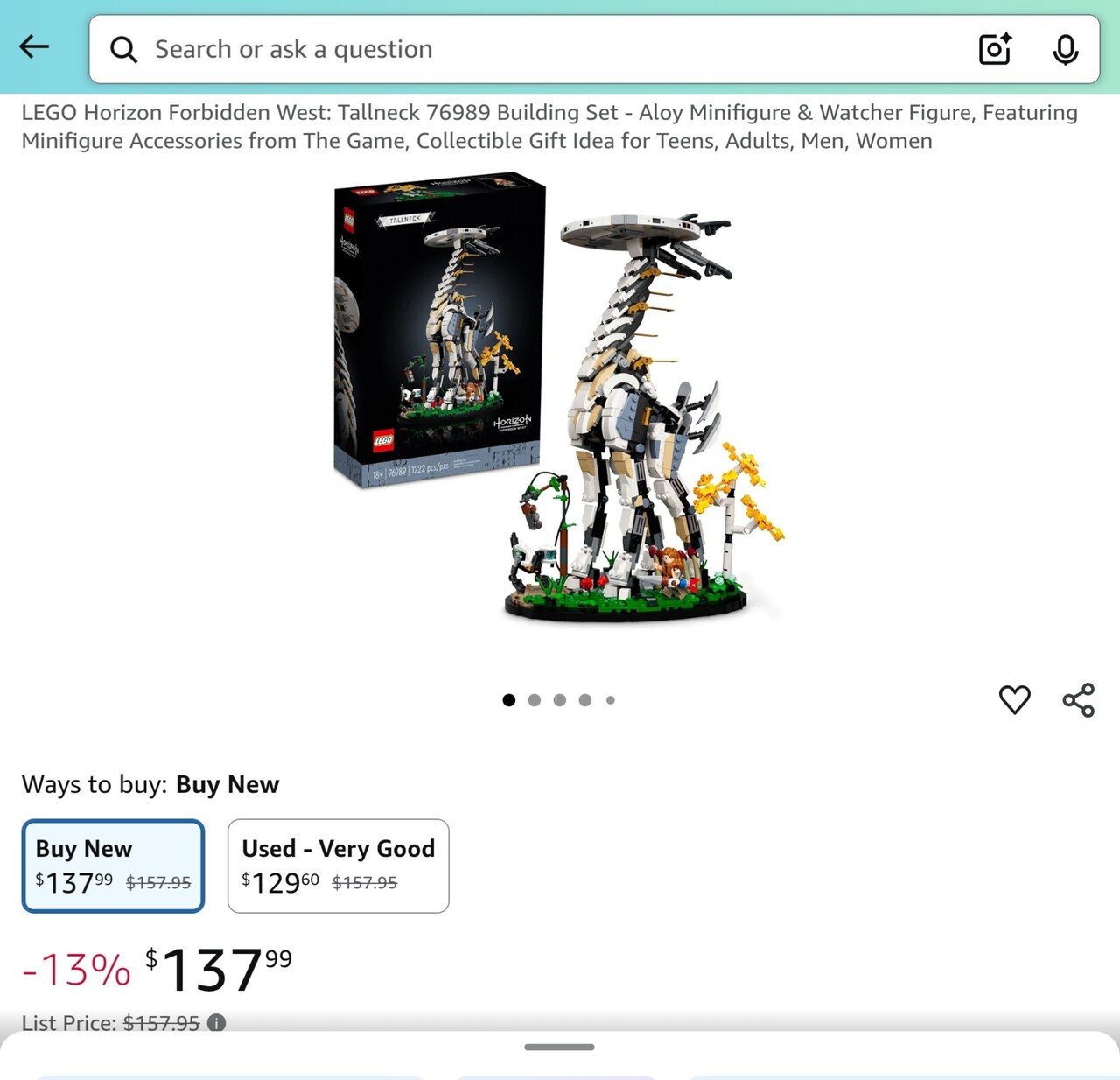Tap the crossed-out $157.95 list price

pos(161,1023)
